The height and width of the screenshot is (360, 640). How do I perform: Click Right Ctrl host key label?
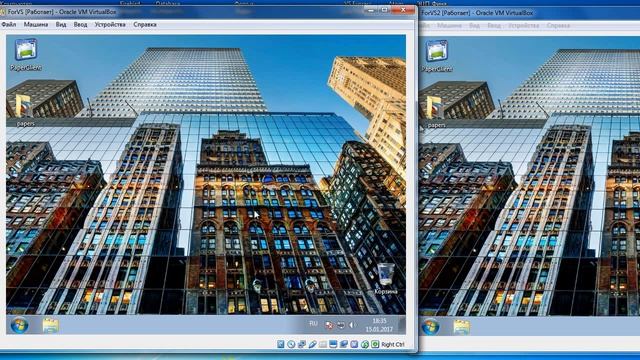tap(393, 344)
